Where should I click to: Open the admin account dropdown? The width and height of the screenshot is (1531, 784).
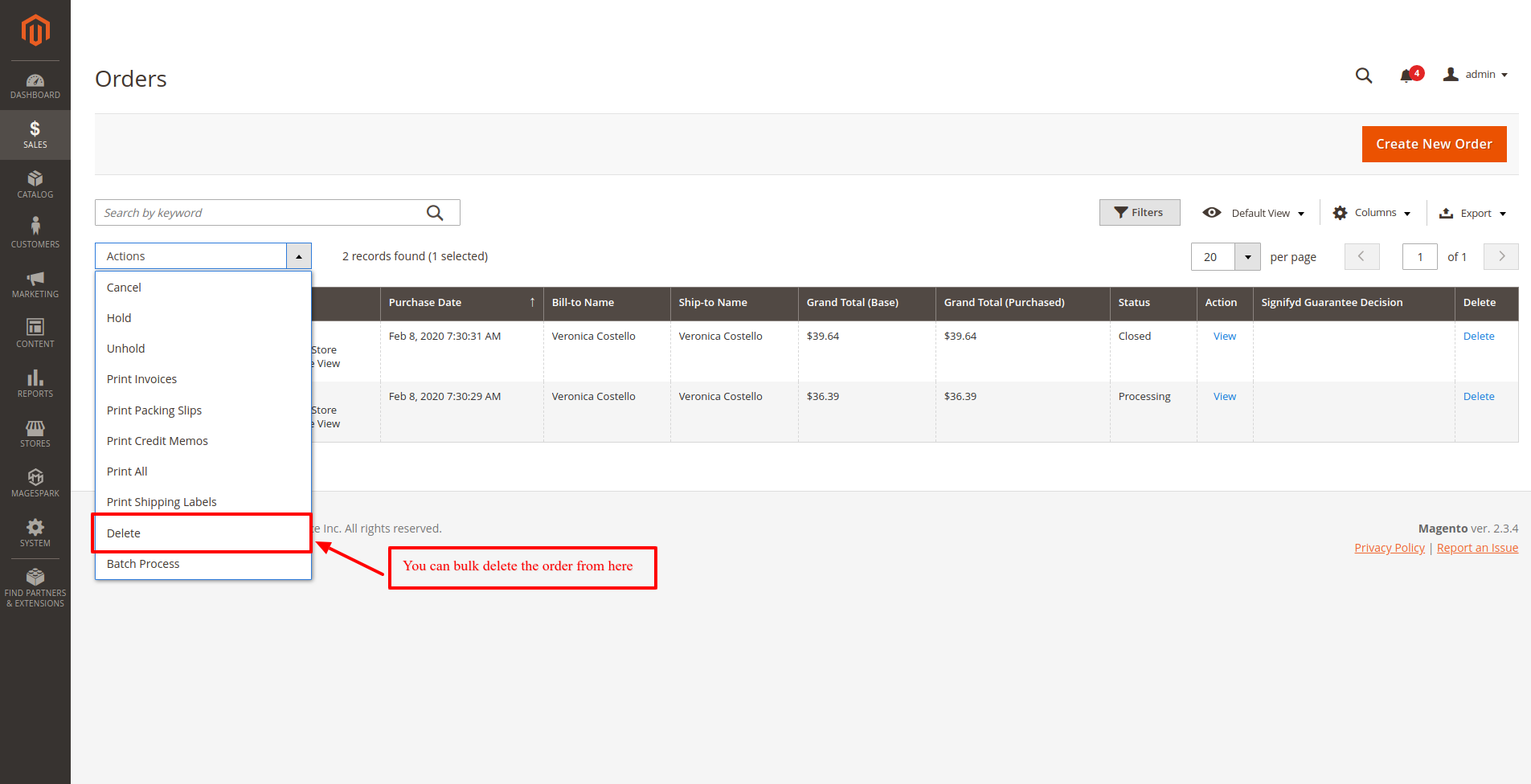tap(1476, 75)
